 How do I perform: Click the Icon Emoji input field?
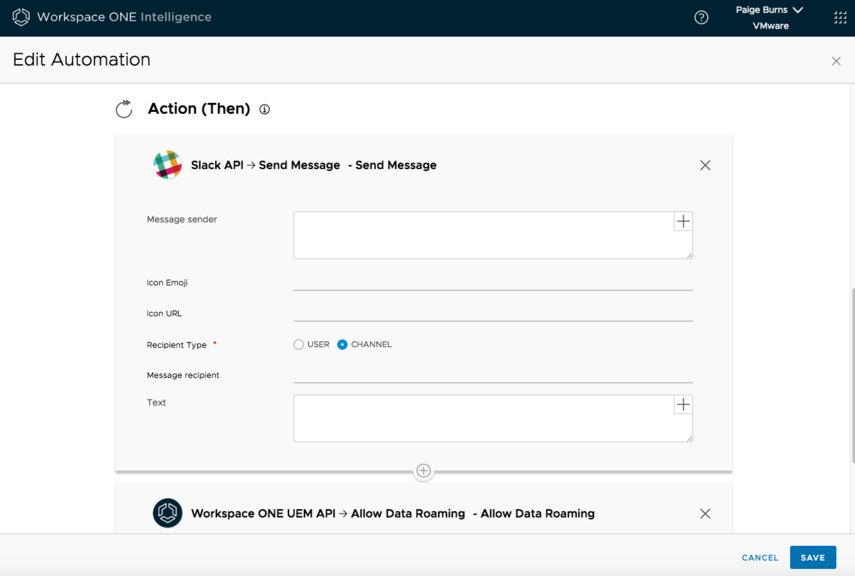coord(492,282)
